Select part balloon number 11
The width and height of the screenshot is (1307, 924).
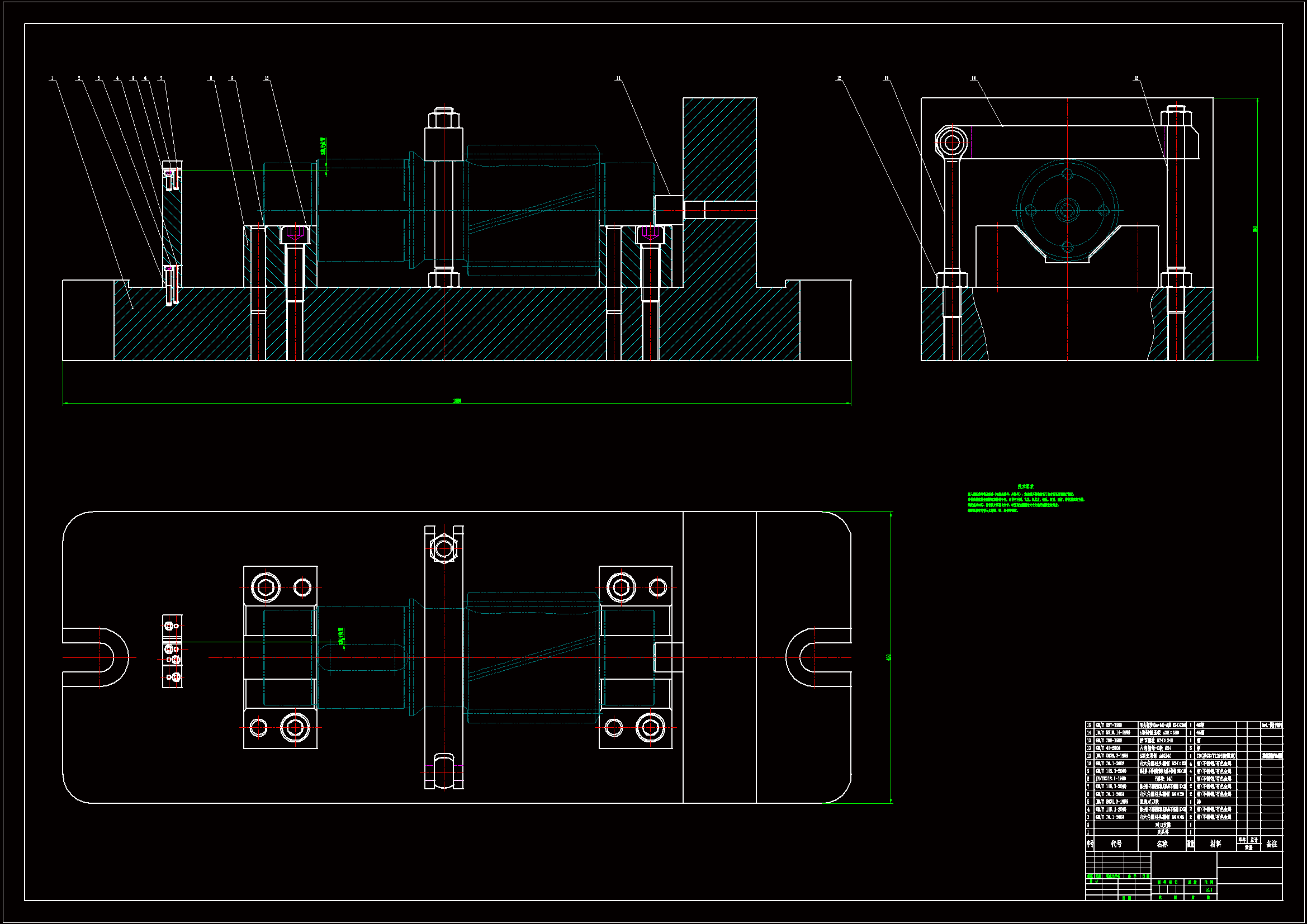coord(618,79)
